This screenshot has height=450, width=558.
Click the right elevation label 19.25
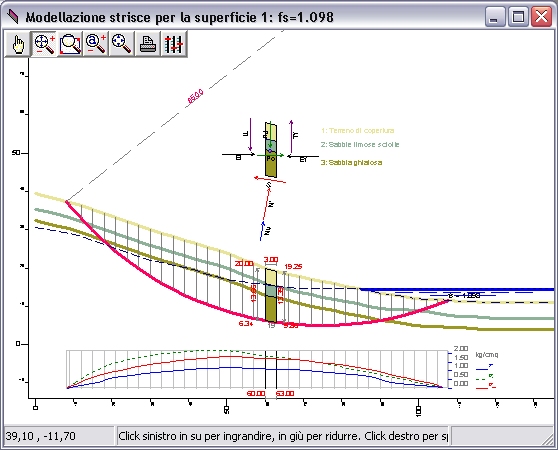pyautogui.click(x=293, y=266)
